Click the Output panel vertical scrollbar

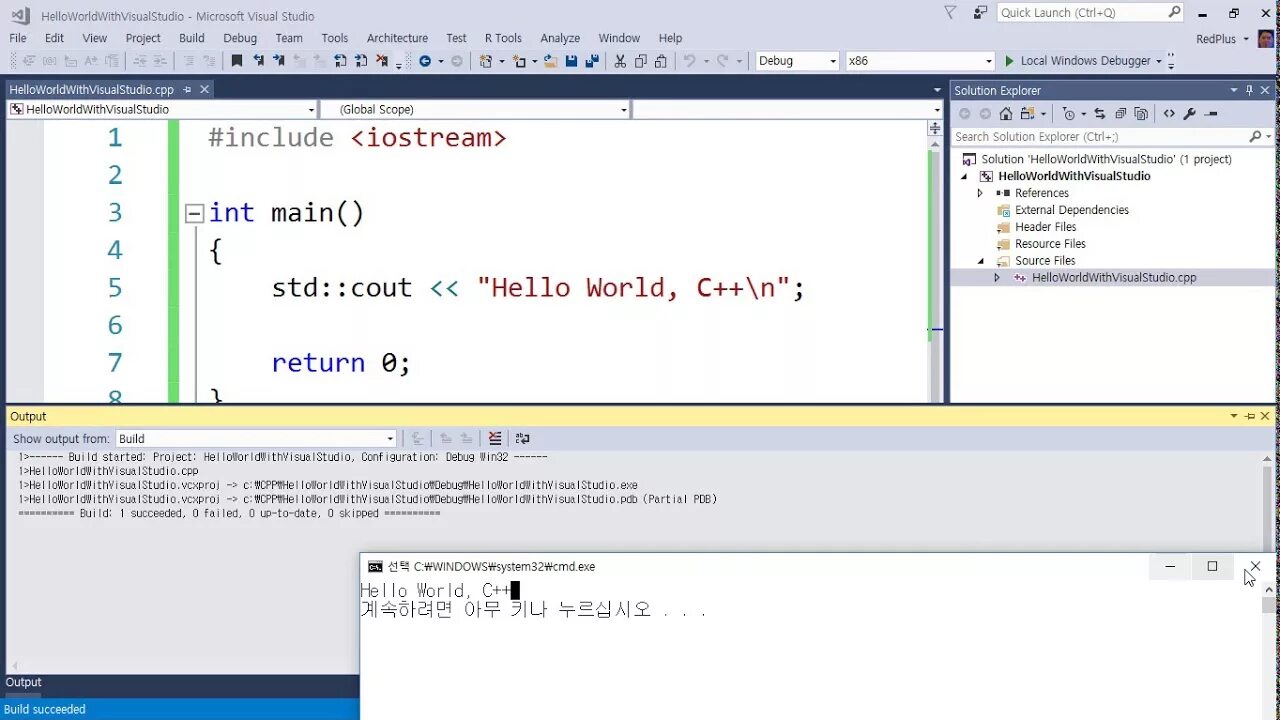1268,500
